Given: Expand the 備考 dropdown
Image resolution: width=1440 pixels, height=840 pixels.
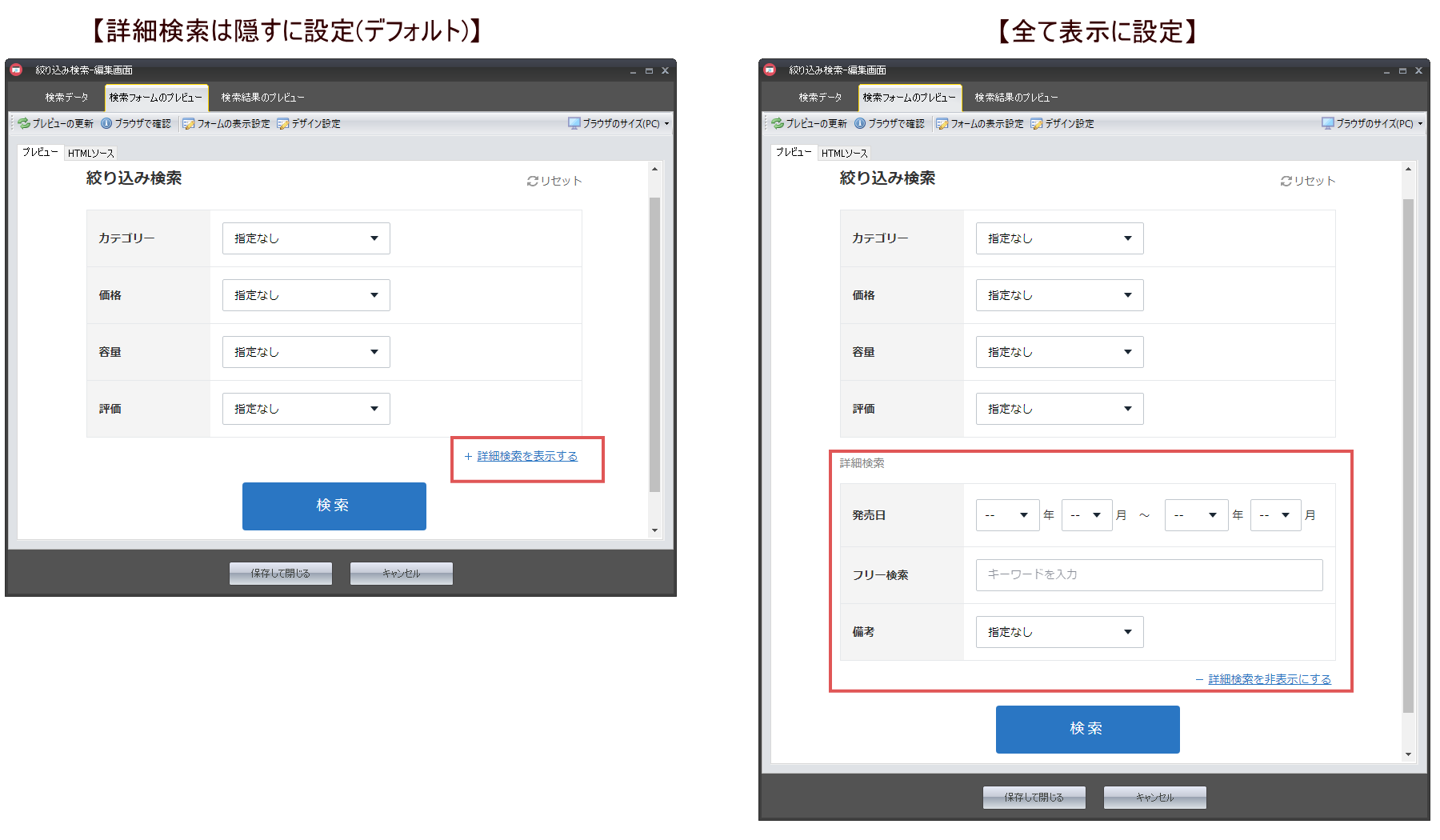Looking at the screenshot, I should (x=1059, y=632).
